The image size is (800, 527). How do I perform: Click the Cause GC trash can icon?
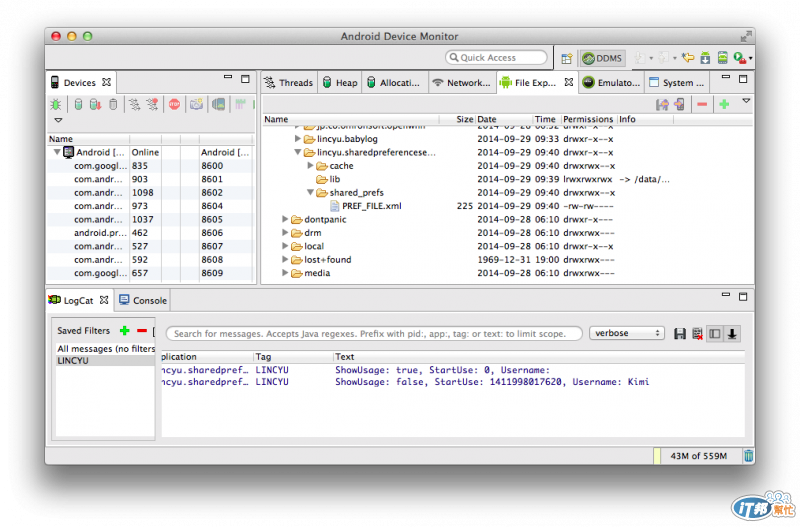tap(113, 105)
